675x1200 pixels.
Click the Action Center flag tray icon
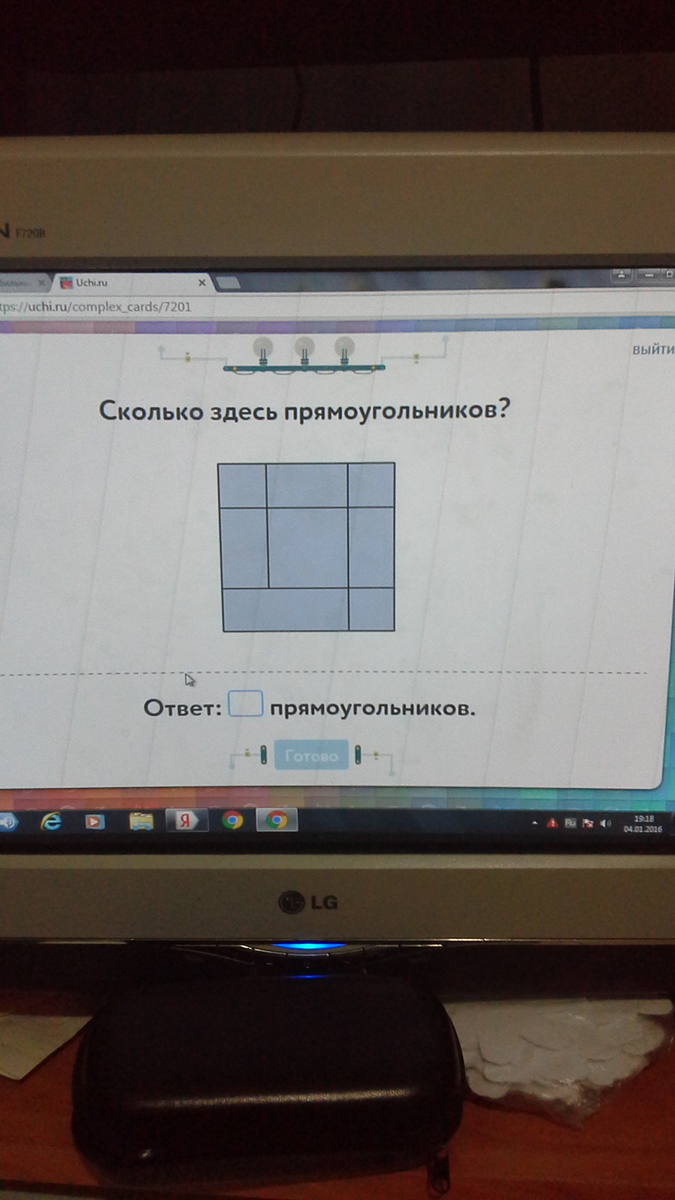[588, 823]
